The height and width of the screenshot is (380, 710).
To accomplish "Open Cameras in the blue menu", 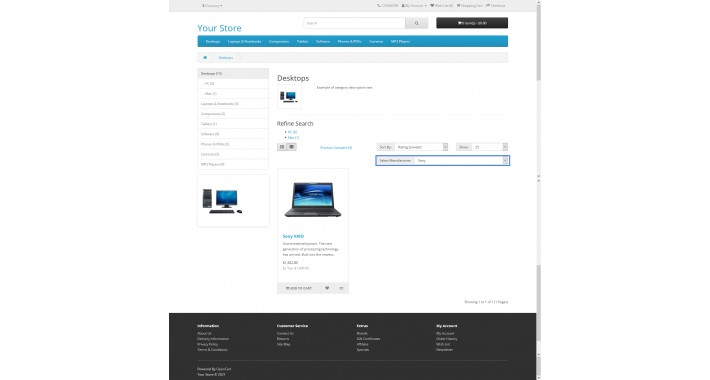I will 376,41.
